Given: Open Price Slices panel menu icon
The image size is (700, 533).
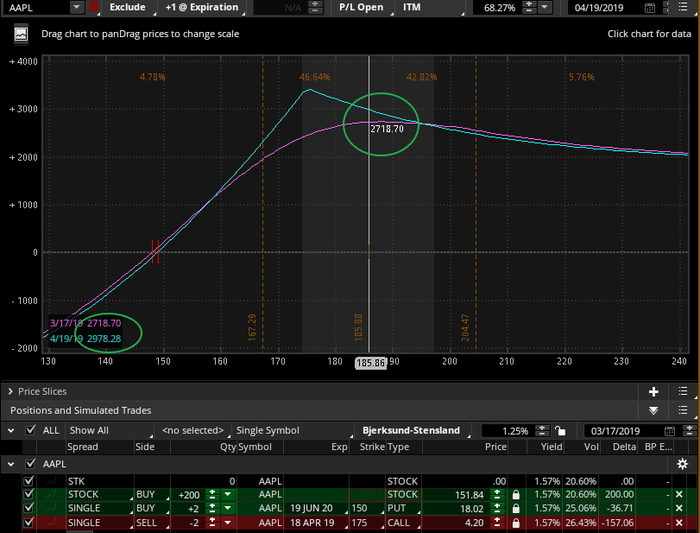Looking at the screenshot, I should click(x=683, y=391).
